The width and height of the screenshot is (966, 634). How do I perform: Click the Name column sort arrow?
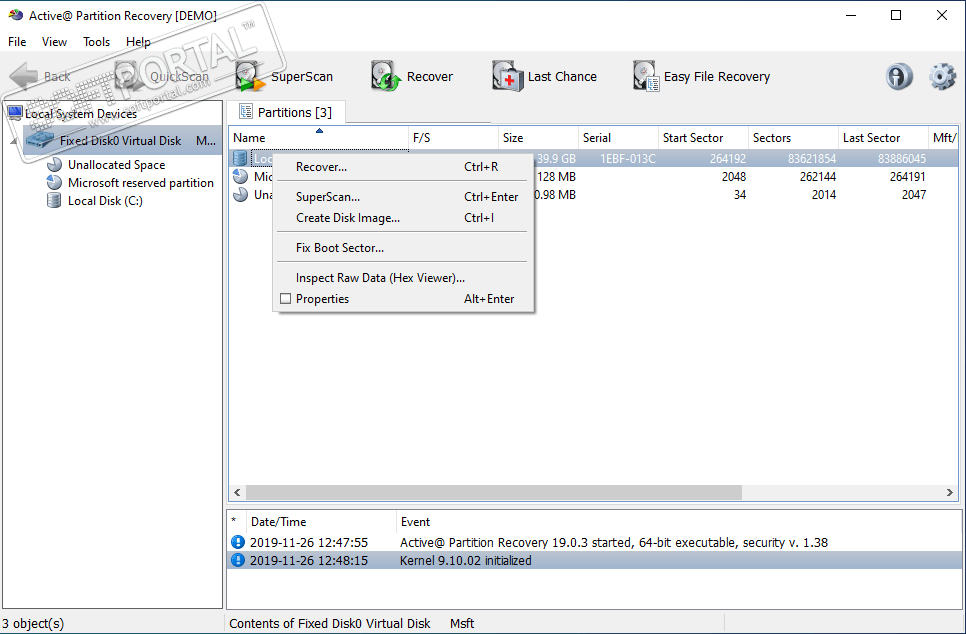pos(319,131)
